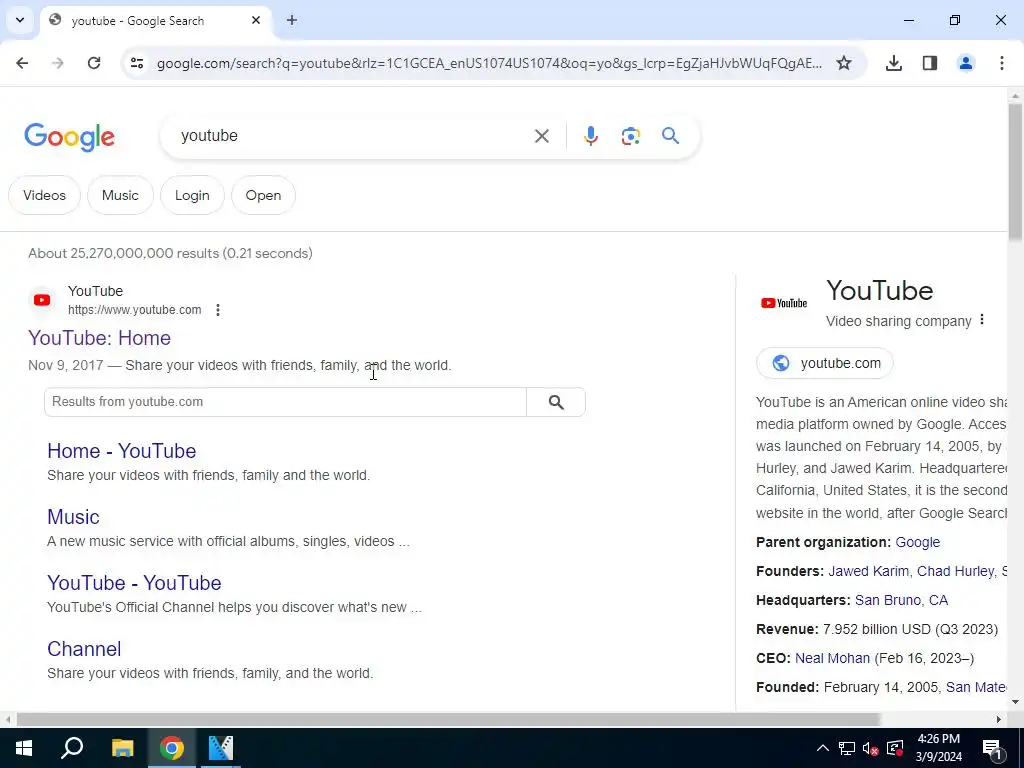Image resolution: width=1024 pixels, height=768 pixels.
Task: Open the San Bruno, CA headquarters link
Action: point(901,600)
